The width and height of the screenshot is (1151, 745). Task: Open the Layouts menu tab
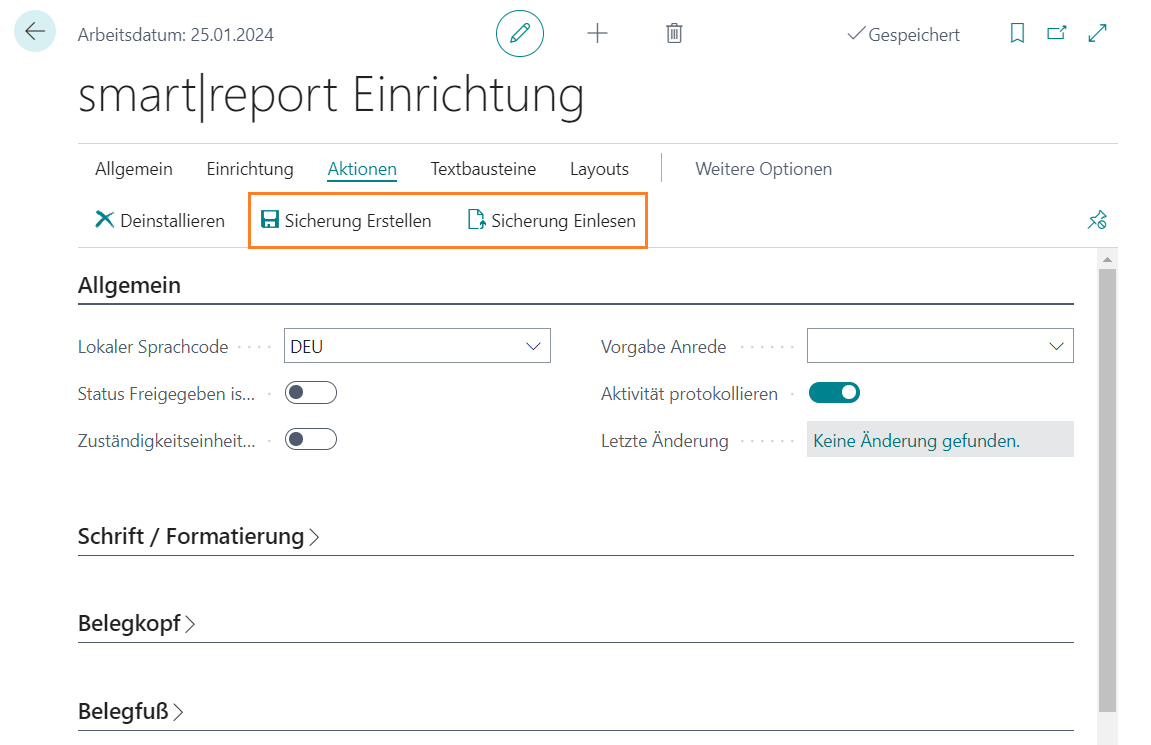click(x=599, y=169)
